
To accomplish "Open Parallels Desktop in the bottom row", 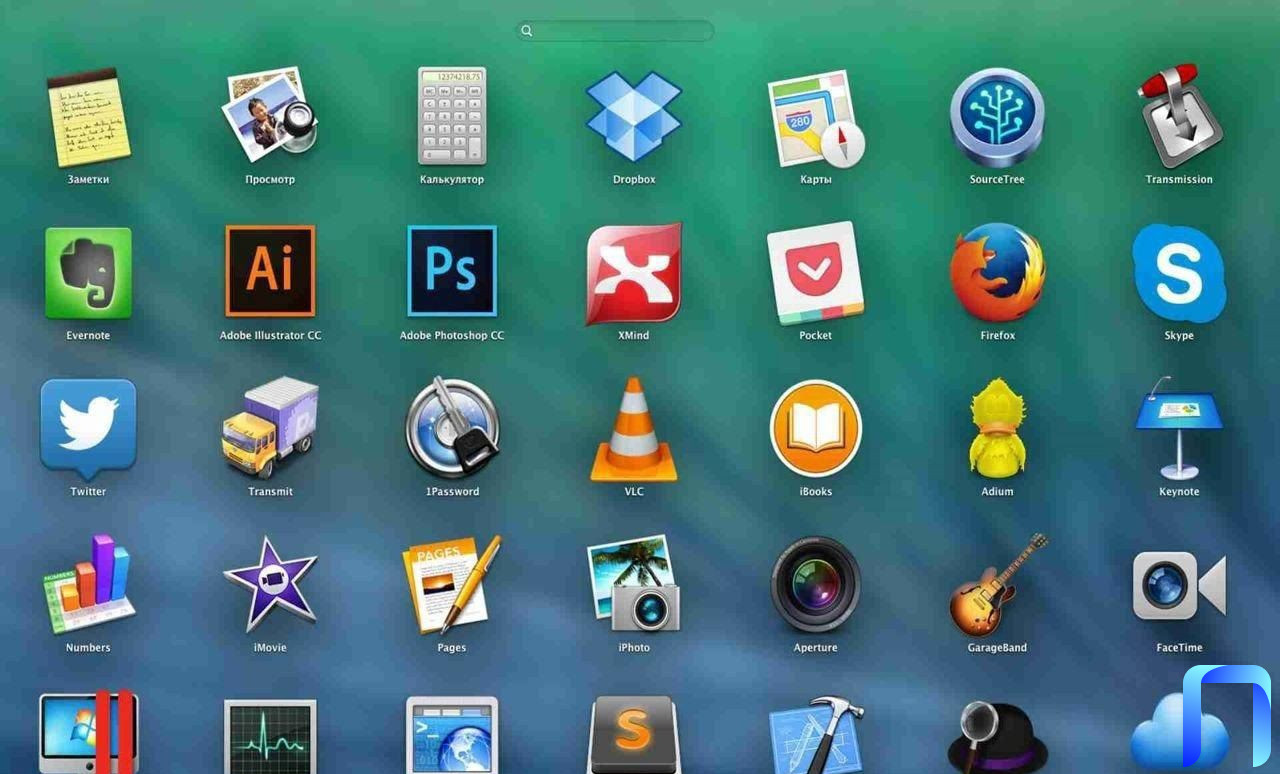I will tap(88, 733).
